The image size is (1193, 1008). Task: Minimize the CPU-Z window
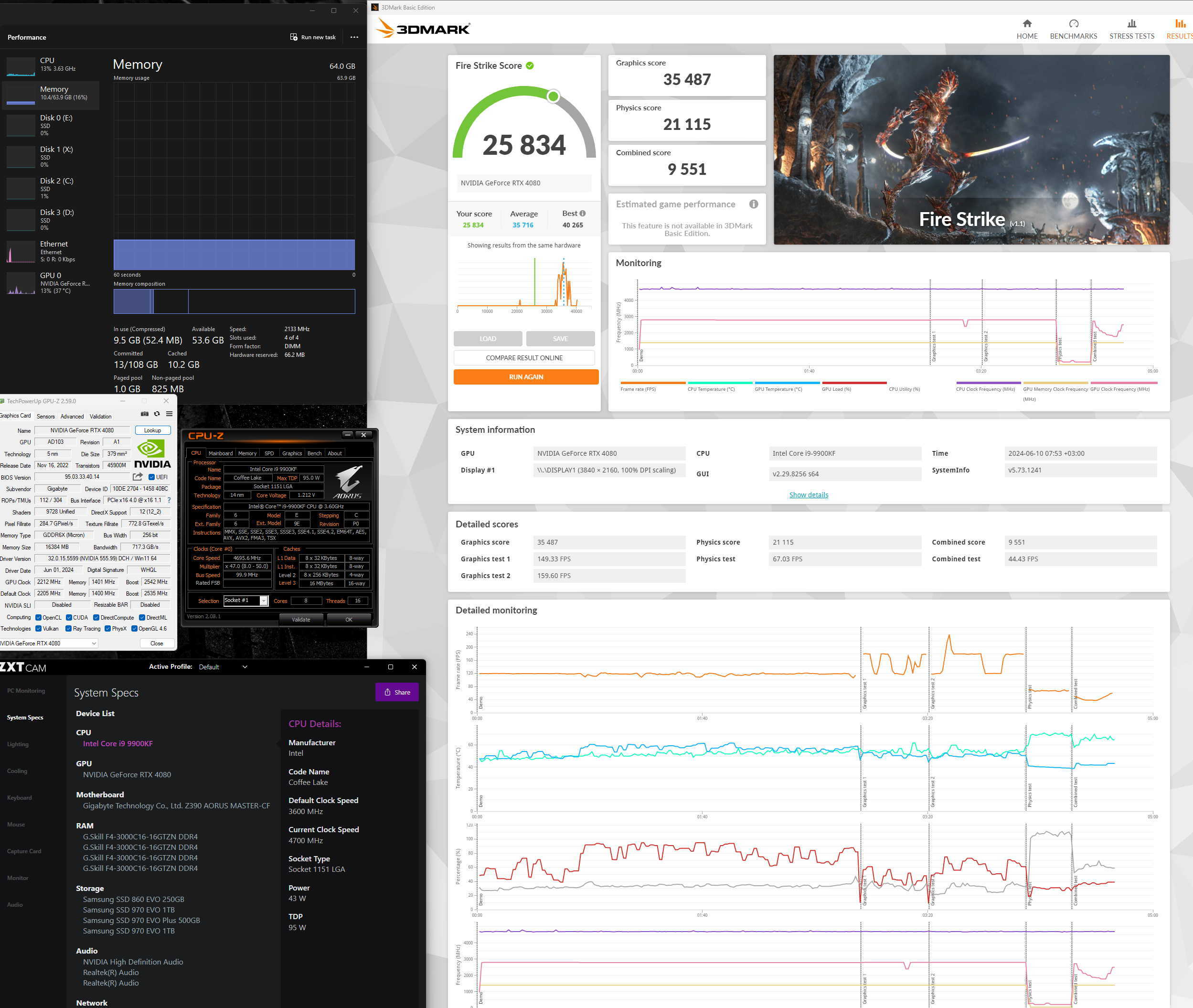347,435
